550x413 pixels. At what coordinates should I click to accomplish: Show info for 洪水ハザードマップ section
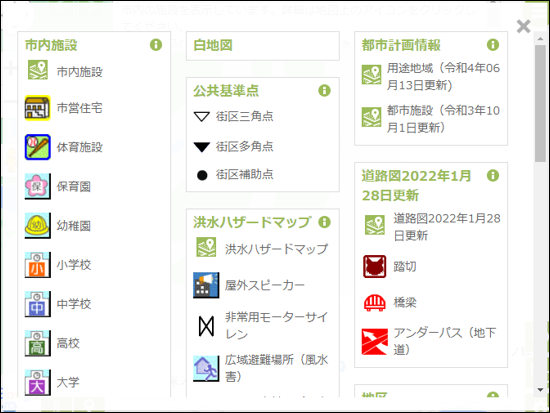tap(324, 222)
